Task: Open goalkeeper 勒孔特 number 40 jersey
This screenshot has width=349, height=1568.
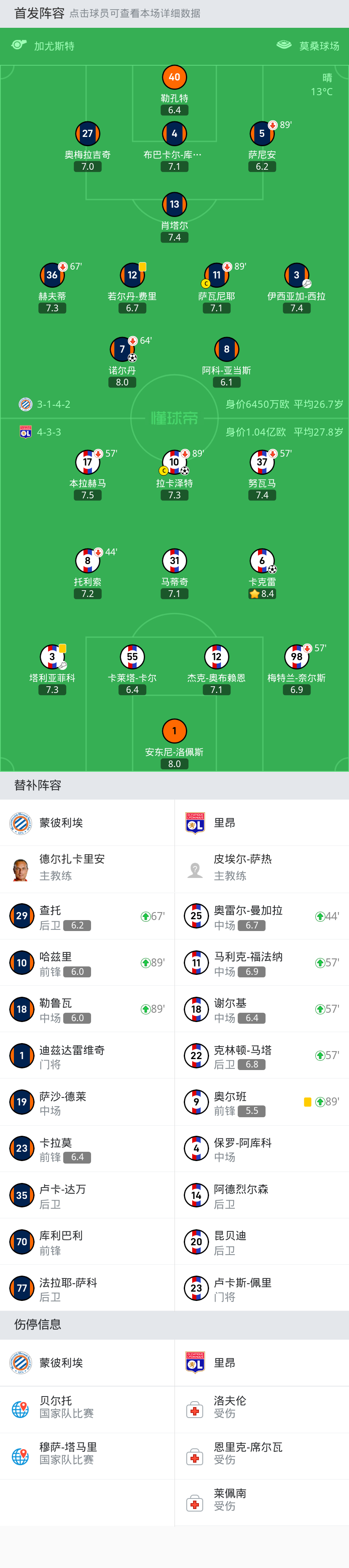Action: point(174,77)
